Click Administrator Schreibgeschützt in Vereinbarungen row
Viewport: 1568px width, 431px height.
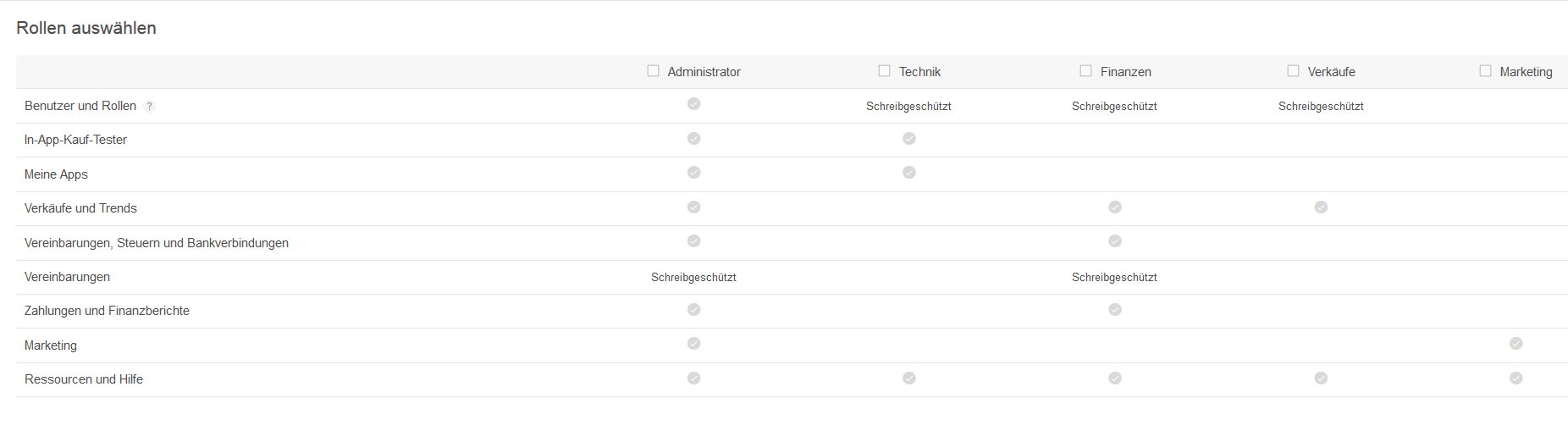point(693,278)
